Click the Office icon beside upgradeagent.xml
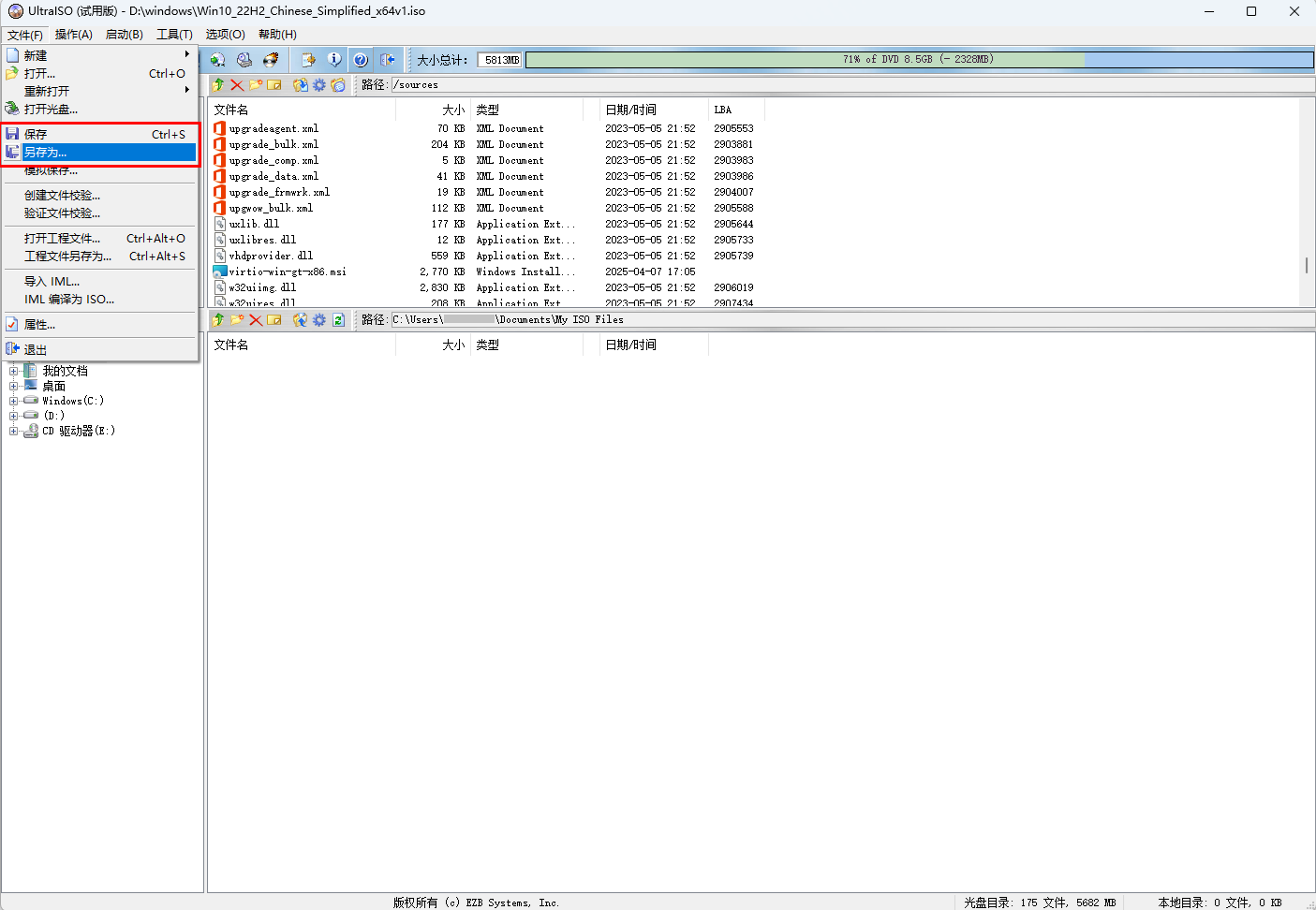 [220, 128]
